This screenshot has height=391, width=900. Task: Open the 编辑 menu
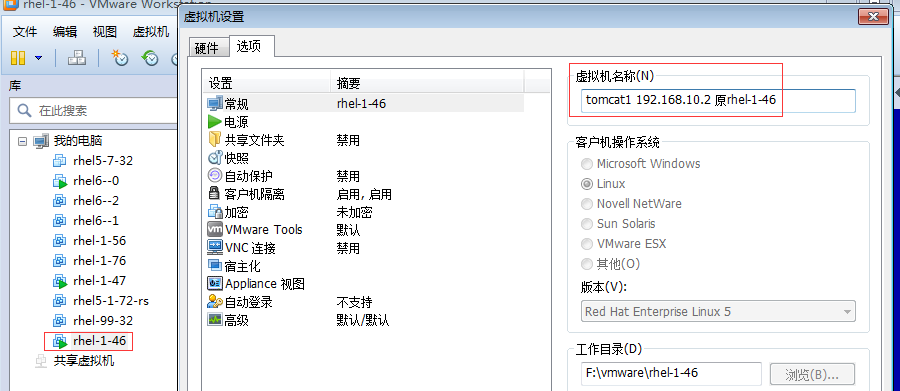[x=64, y=32]
